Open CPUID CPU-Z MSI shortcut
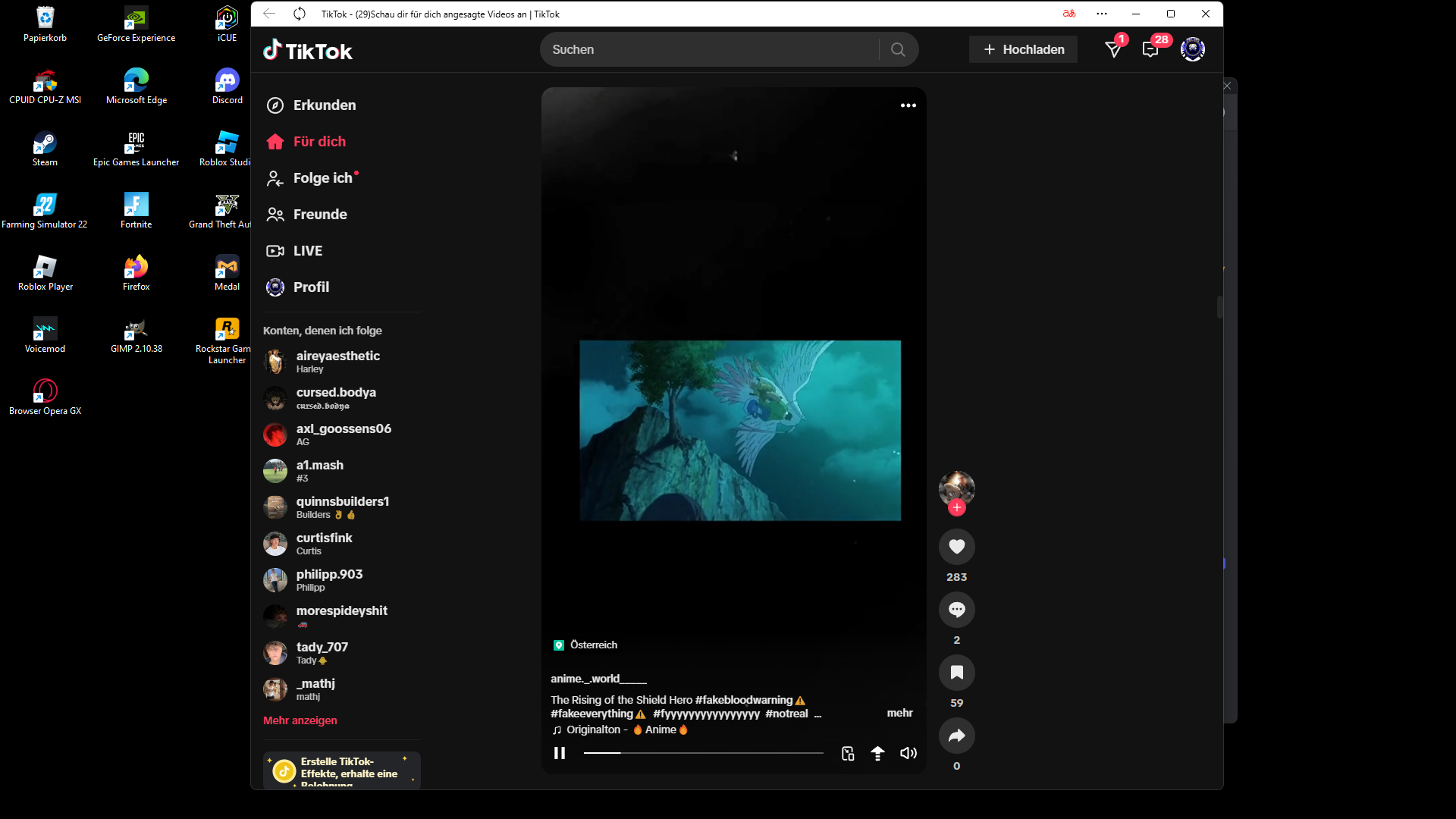The image size is (1456, 819). (45, 86)
